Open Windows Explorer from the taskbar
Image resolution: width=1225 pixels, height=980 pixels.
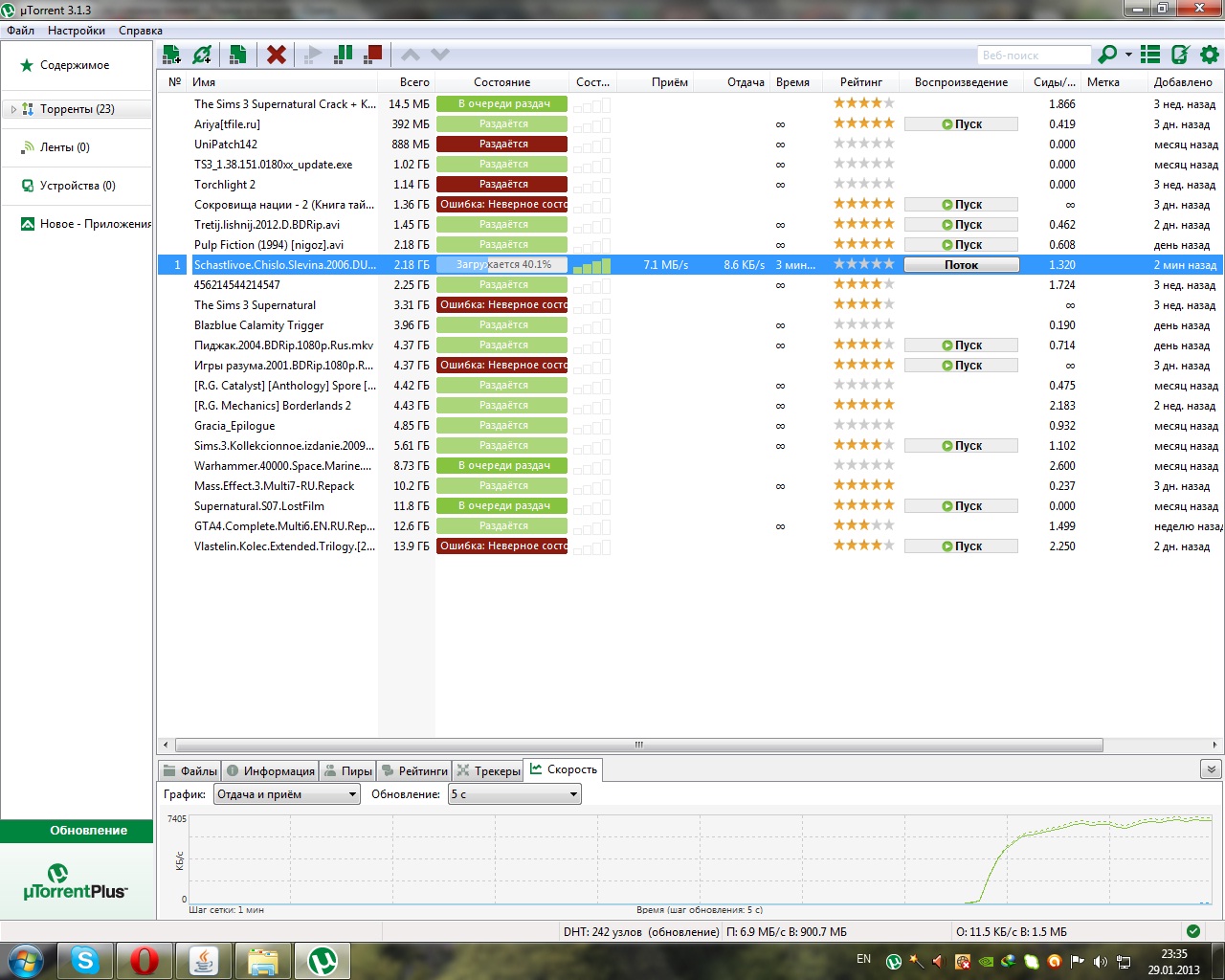click(262, 960)
